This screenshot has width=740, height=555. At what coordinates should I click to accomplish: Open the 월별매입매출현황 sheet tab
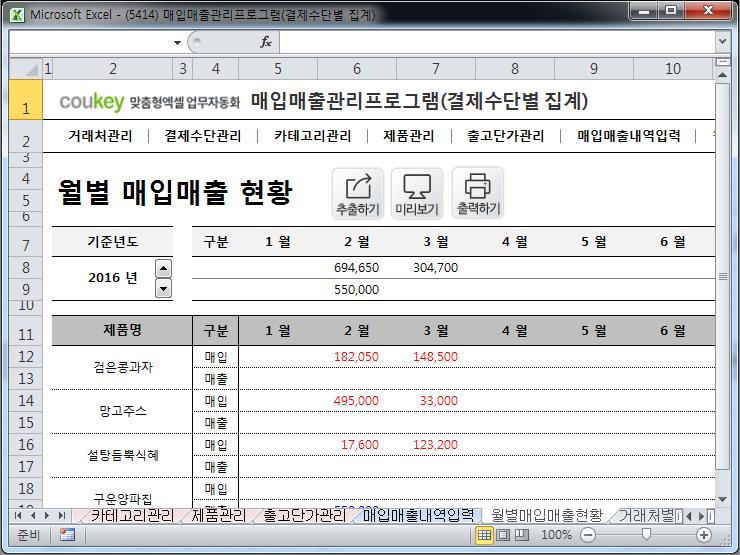[x=547, y=515]
